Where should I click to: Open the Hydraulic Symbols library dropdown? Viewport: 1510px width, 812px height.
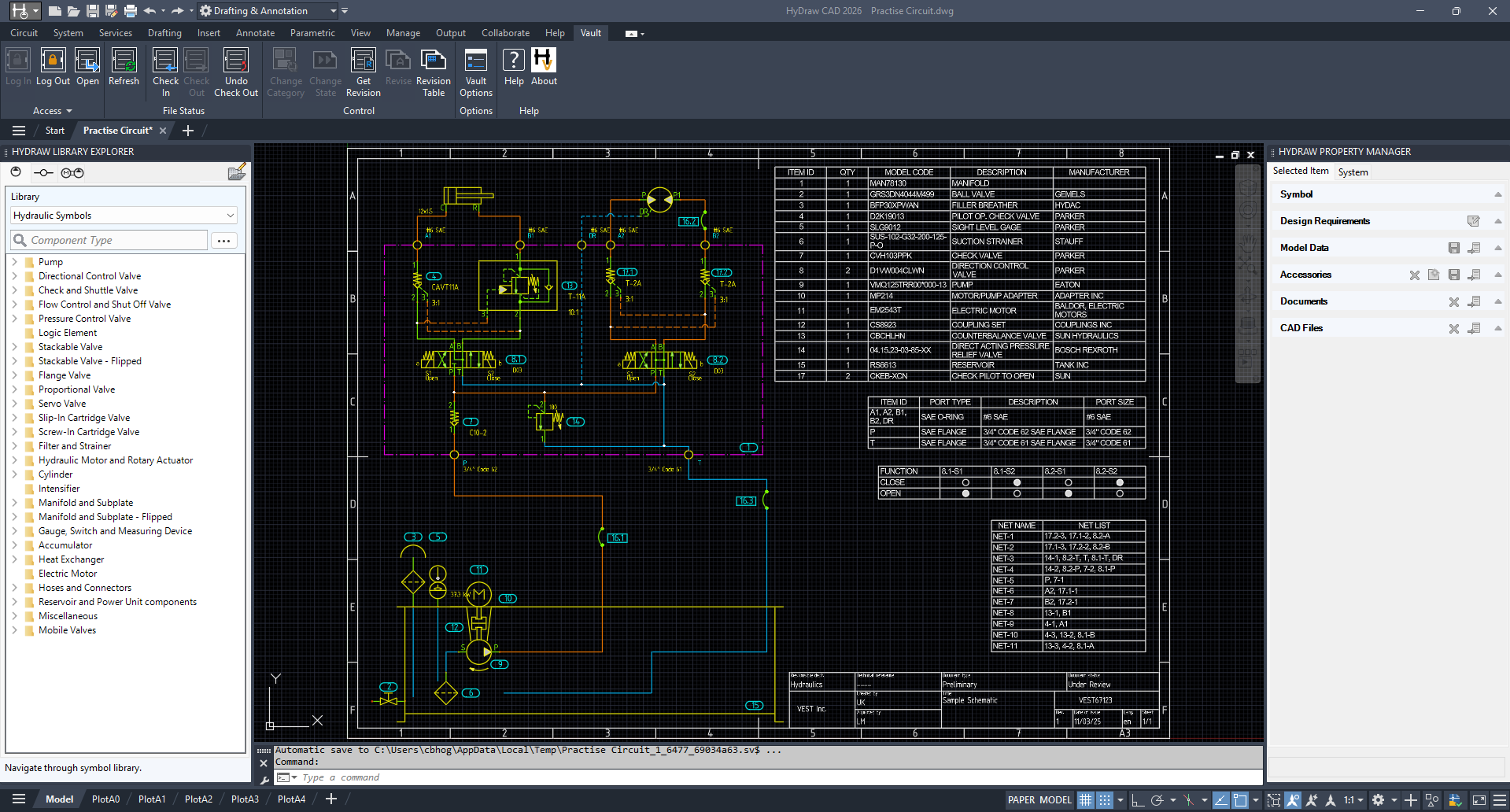point(229,215)
